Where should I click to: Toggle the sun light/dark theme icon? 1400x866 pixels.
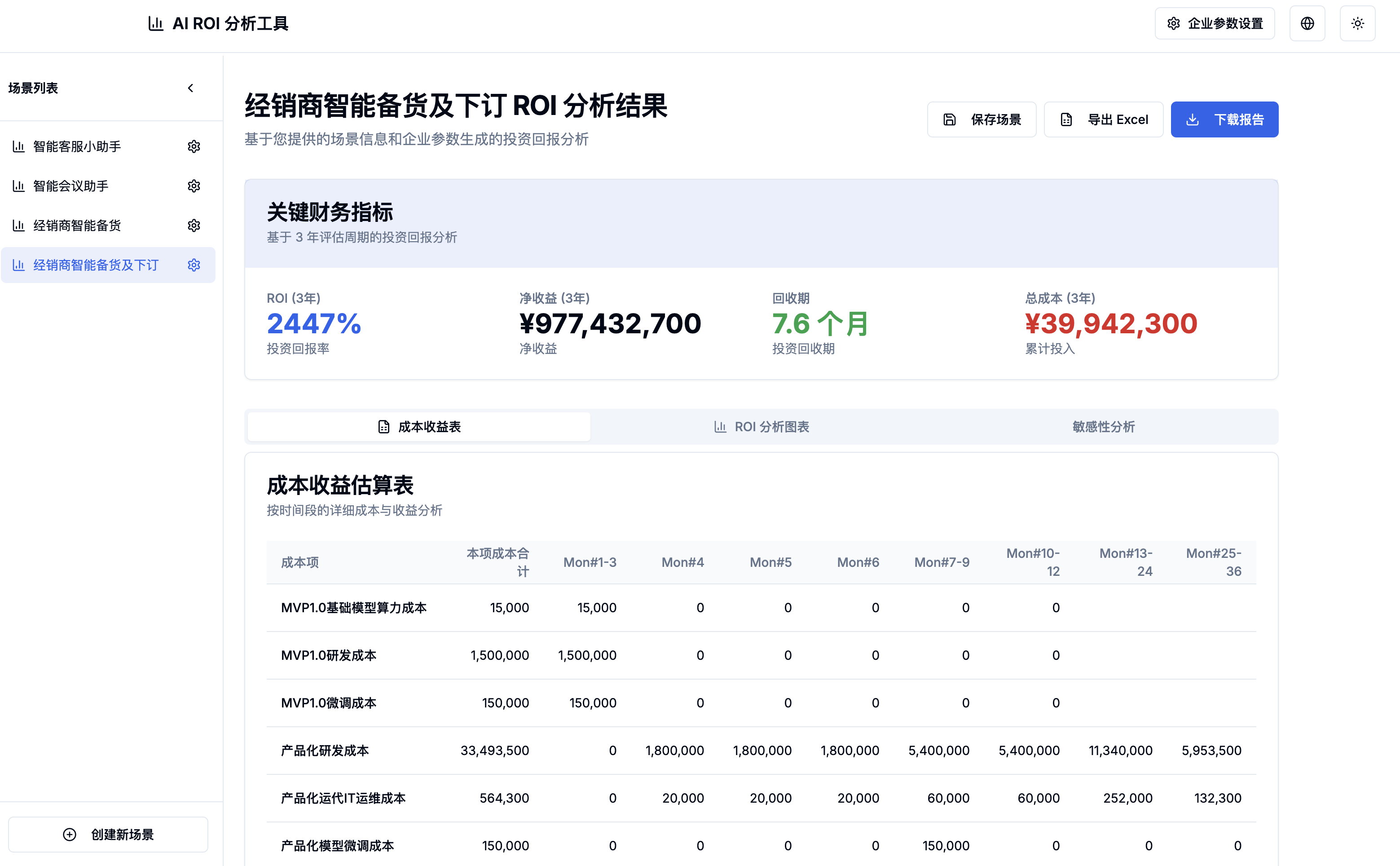click(x=1357, y=23)
